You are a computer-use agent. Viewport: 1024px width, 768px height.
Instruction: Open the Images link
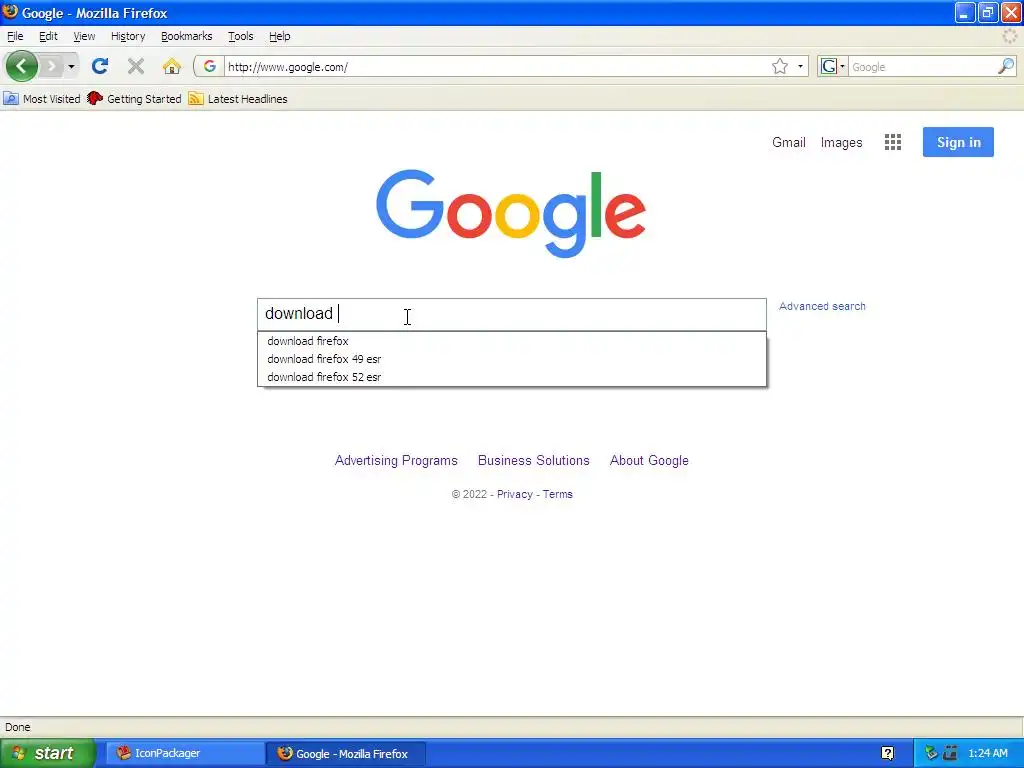(x=841, y=142)
